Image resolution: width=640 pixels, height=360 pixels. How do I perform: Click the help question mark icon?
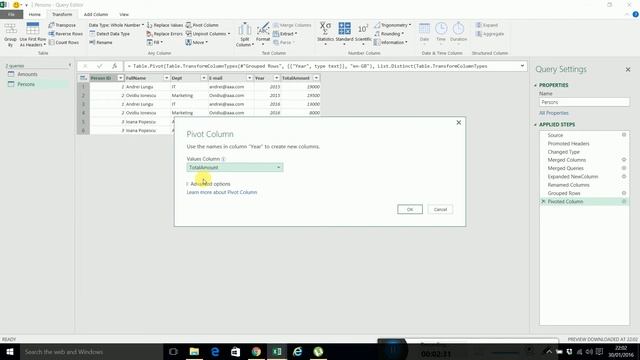tap(635, 14)
